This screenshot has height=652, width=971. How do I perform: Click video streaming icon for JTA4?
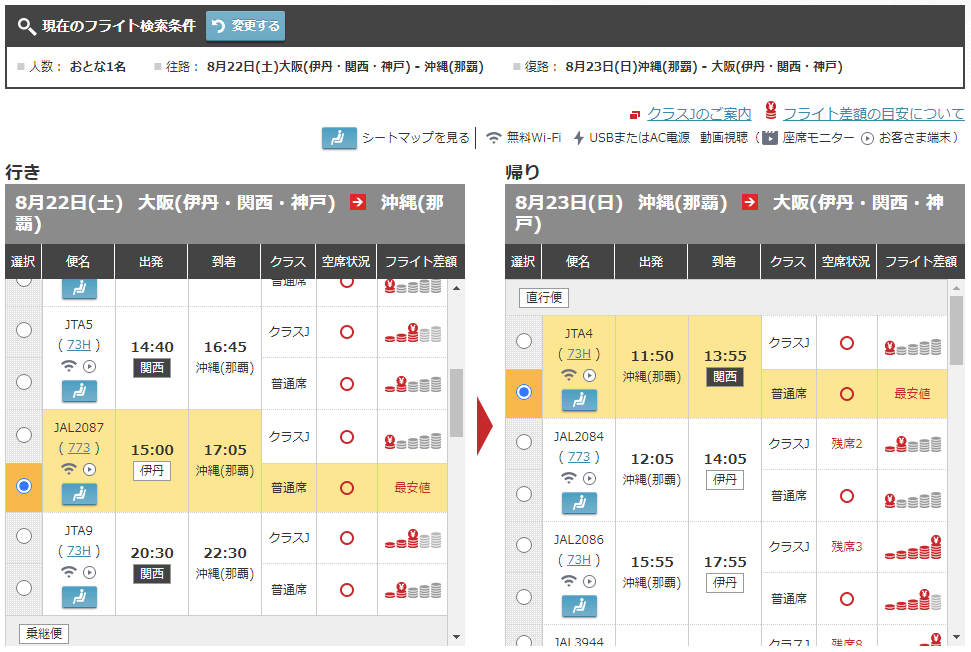(x=590, y=375)
